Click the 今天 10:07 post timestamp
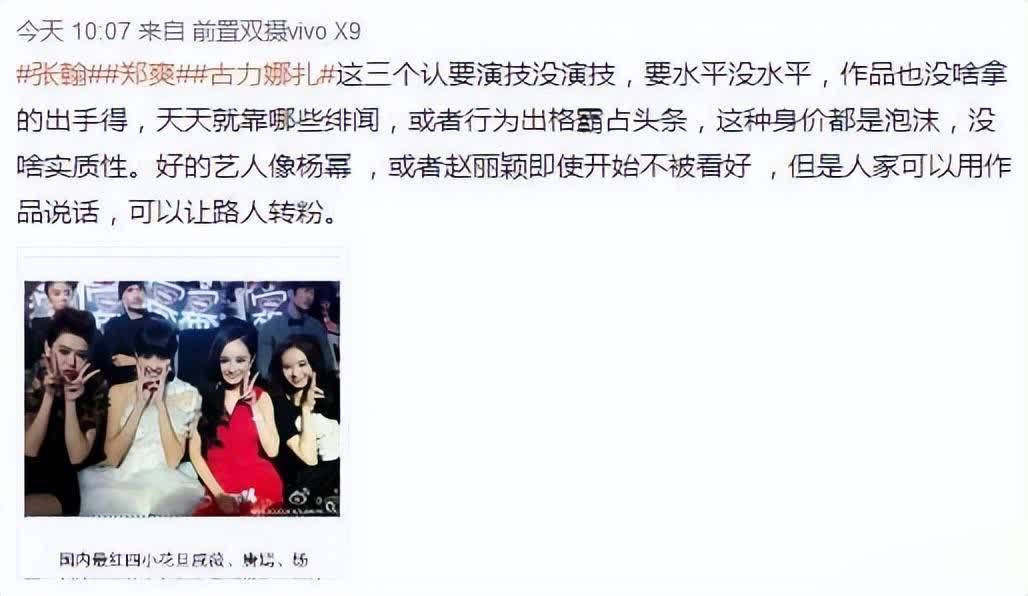 point(73,31)
